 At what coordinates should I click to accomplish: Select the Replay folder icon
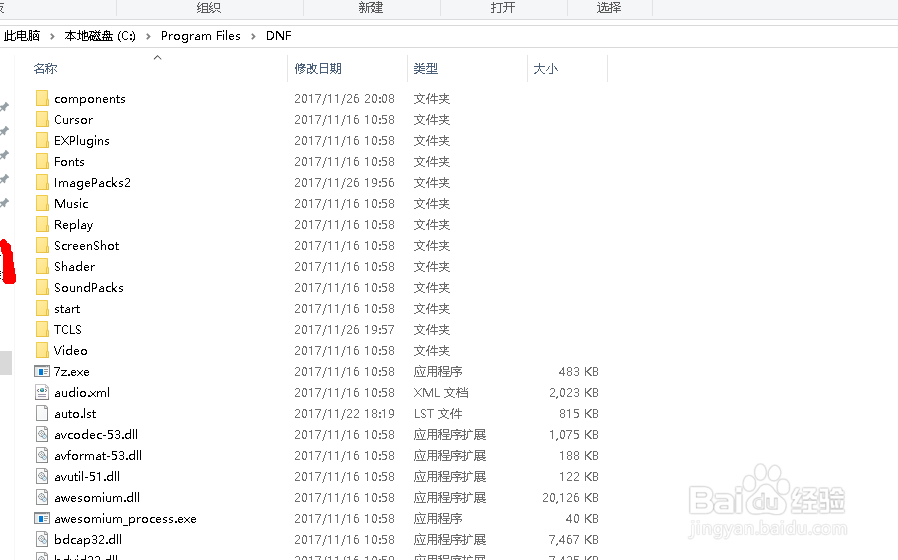pos(42,224)
